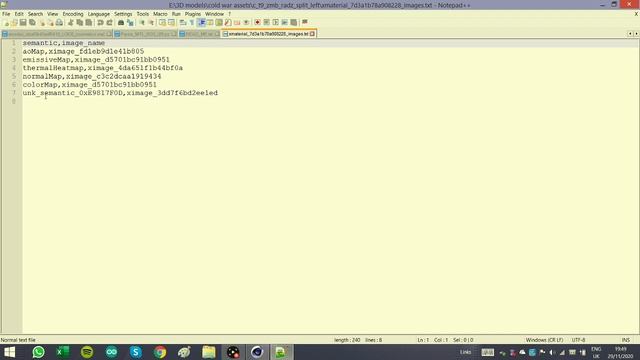Image resolution: width=640 pixels, height=360 pixels.
Task: Close current document toolbar icon
Action: click(x=42, y=22)
